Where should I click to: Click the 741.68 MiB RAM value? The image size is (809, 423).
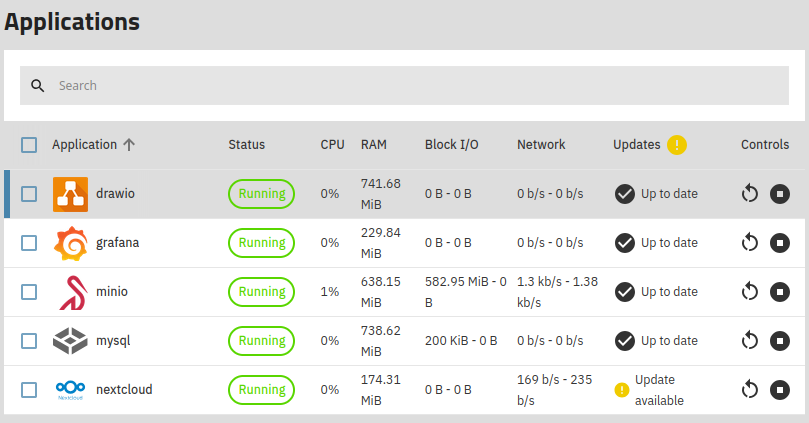pyautogui.click(x=381, y=194)
